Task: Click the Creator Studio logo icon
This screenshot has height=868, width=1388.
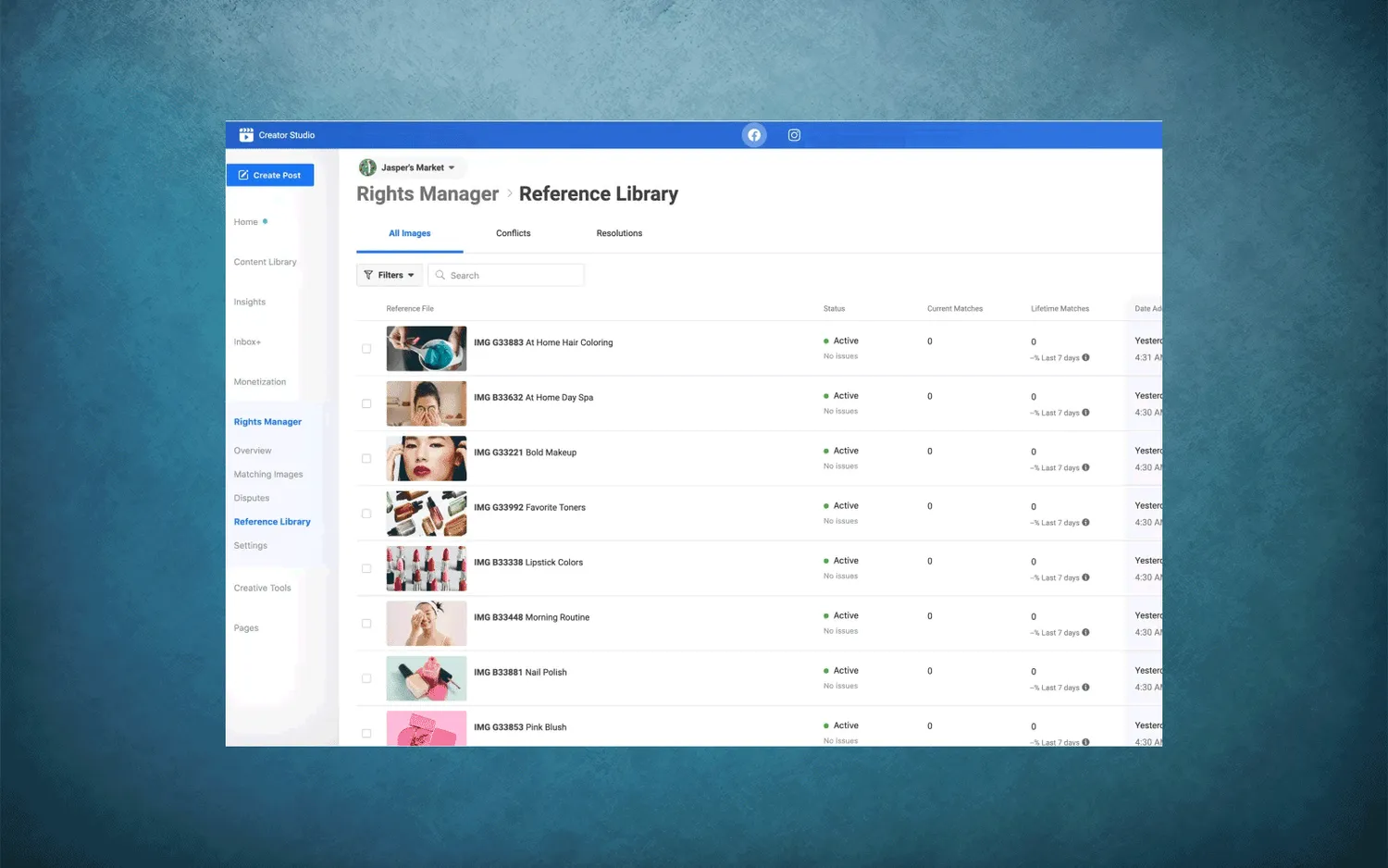Action: pyautogui.click(x=246, y=135)
